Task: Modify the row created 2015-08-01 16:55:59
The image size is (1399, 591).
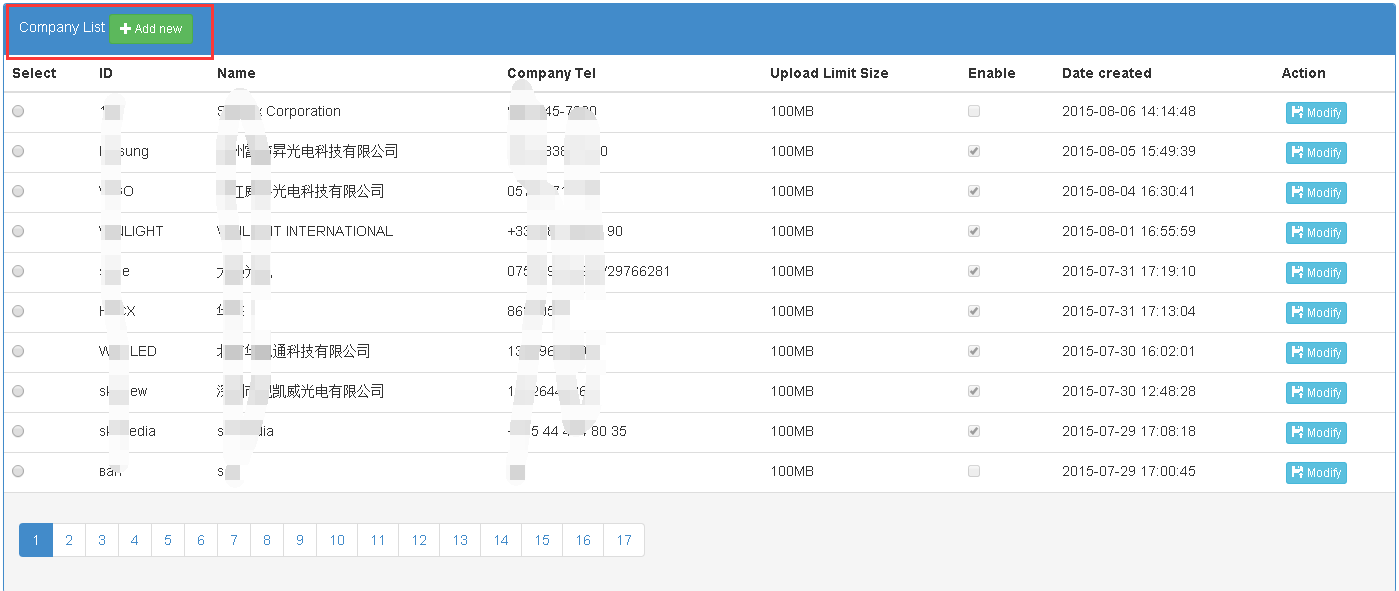Action: [1316, 233]
